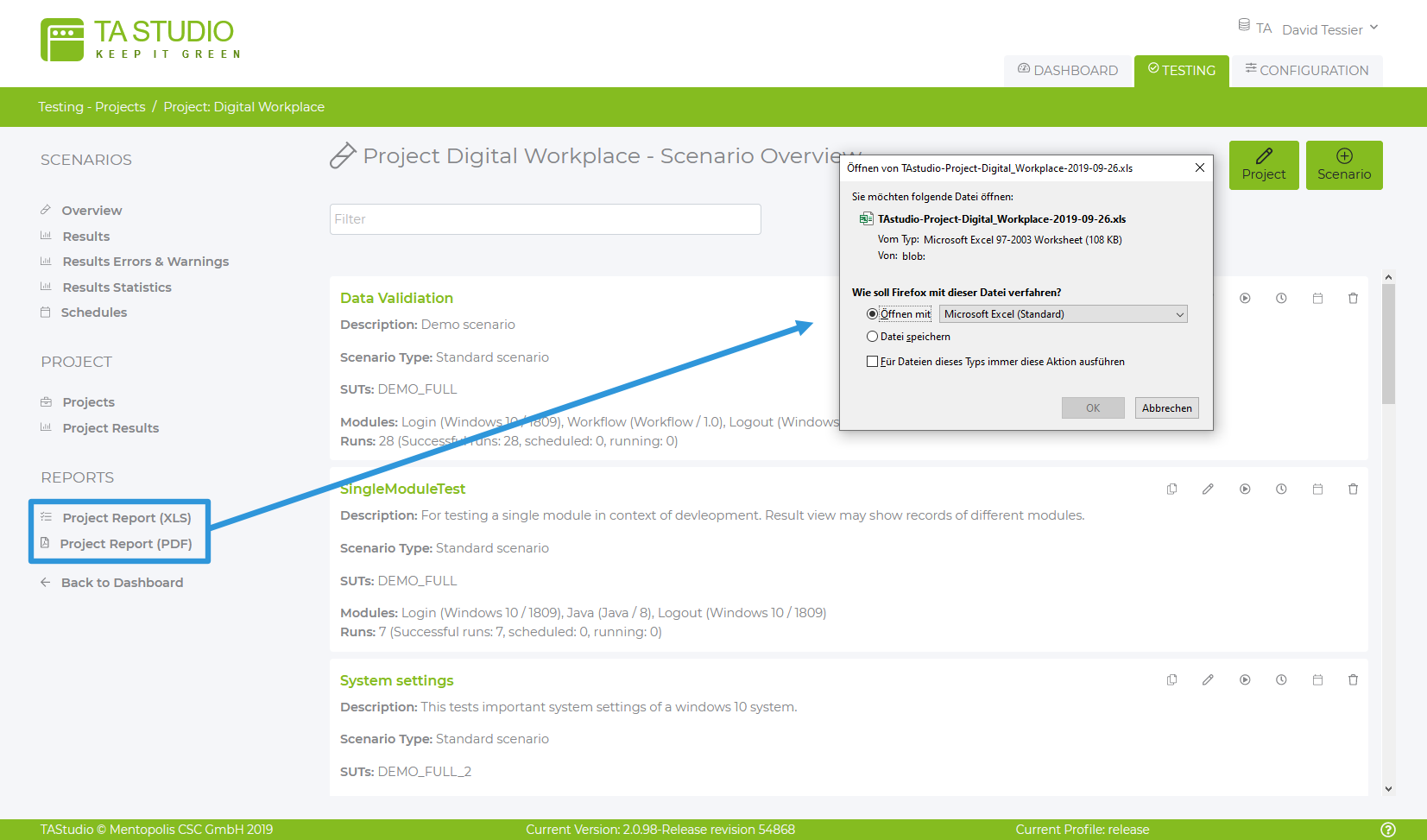Open the Microsoft Excel (Standard) dropdown
The width and height of the screenshot is (1427, 840).
[x=1063, y=314]
